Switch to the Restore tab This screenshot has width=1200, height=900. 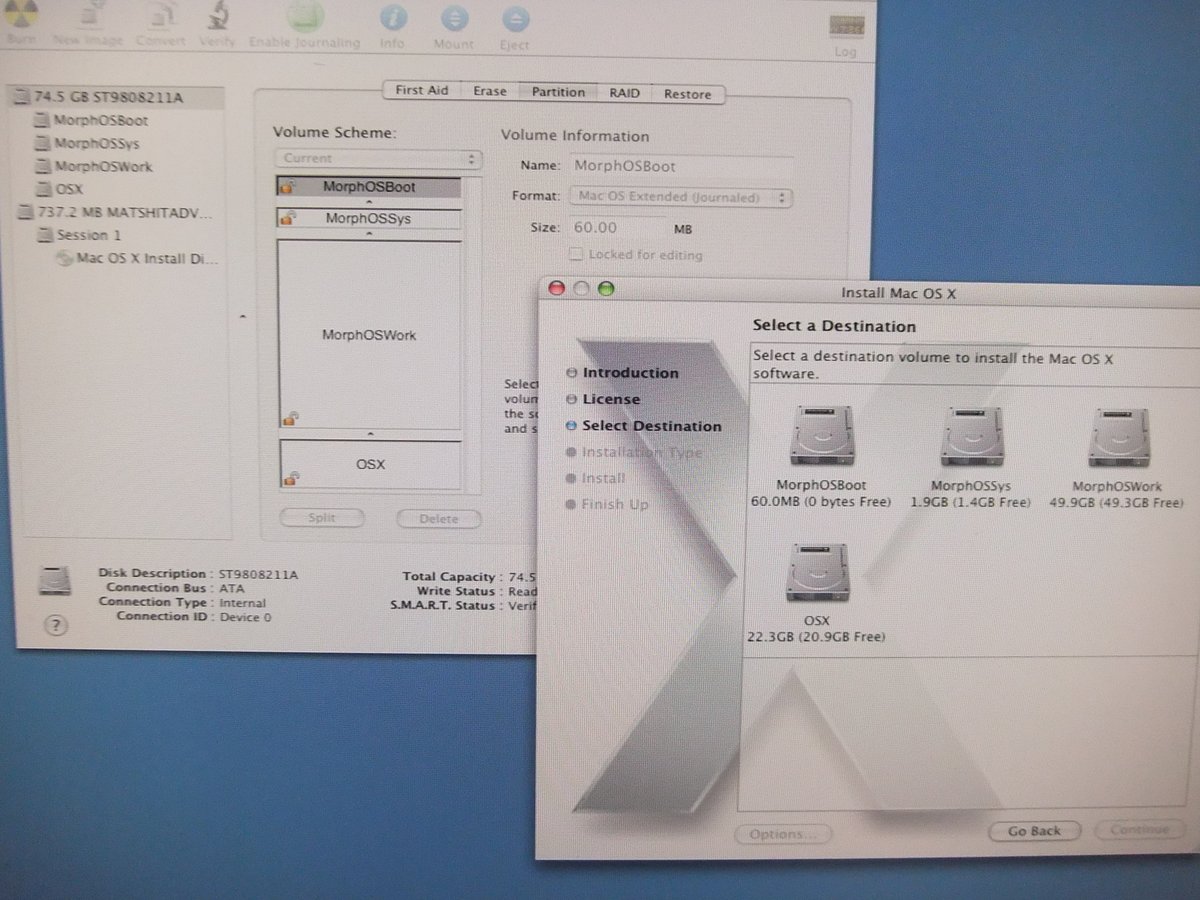point(688,94)
